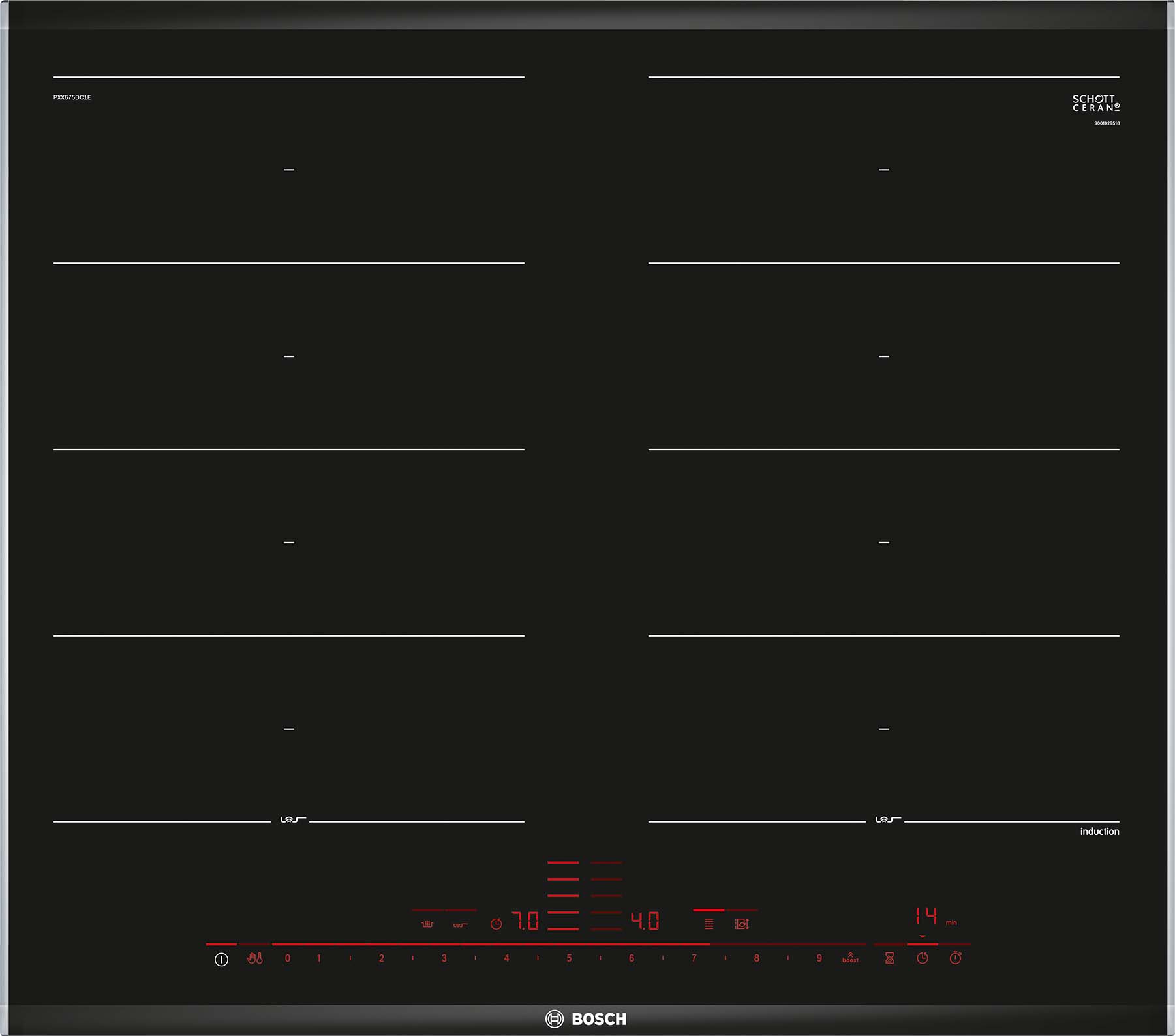The image size is (1175, 1036).
Task: Set power level 1 on the slider
Action: pos(319,958)
